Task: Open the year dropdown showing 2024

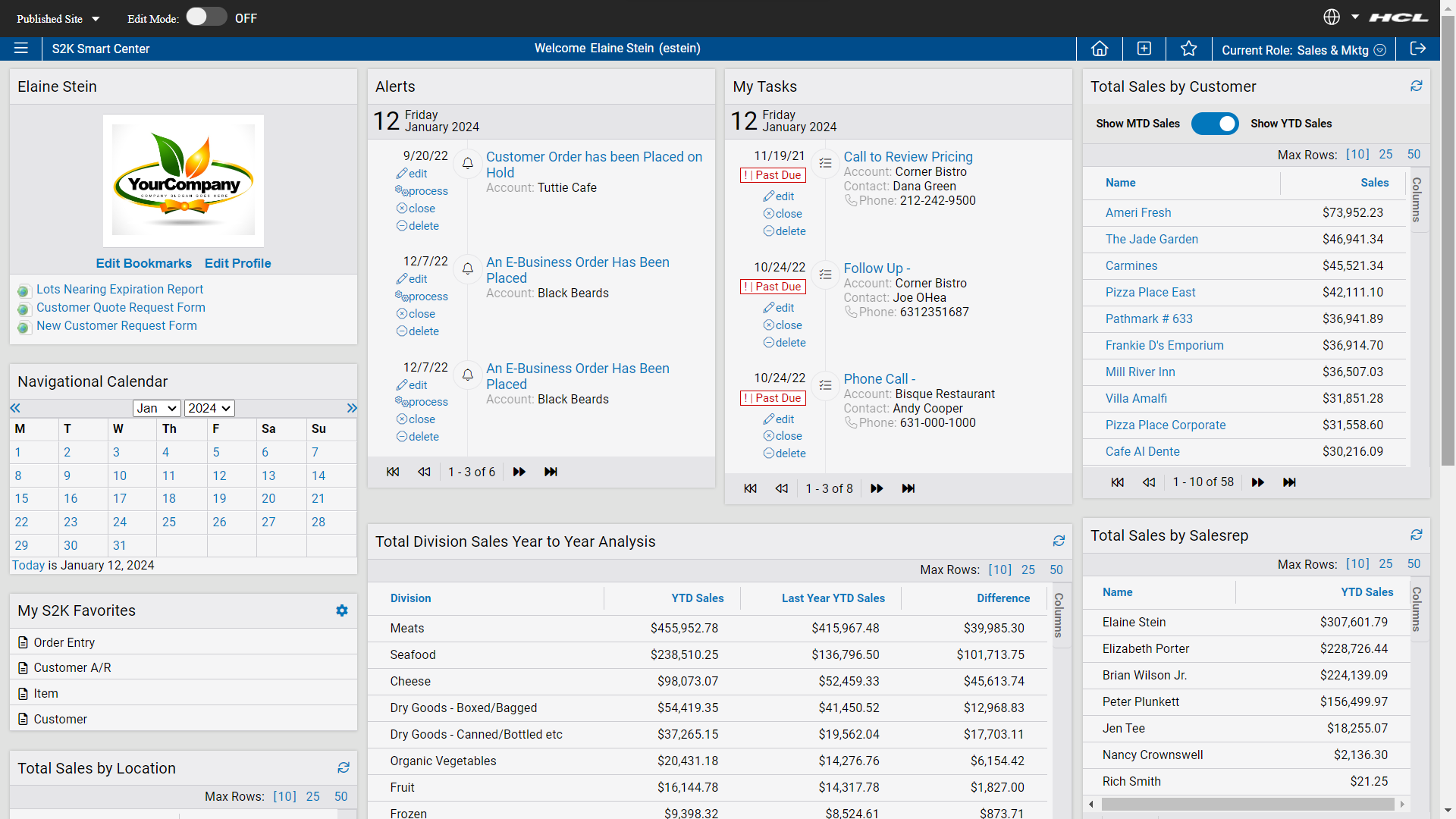Action: tap(209, 408)
